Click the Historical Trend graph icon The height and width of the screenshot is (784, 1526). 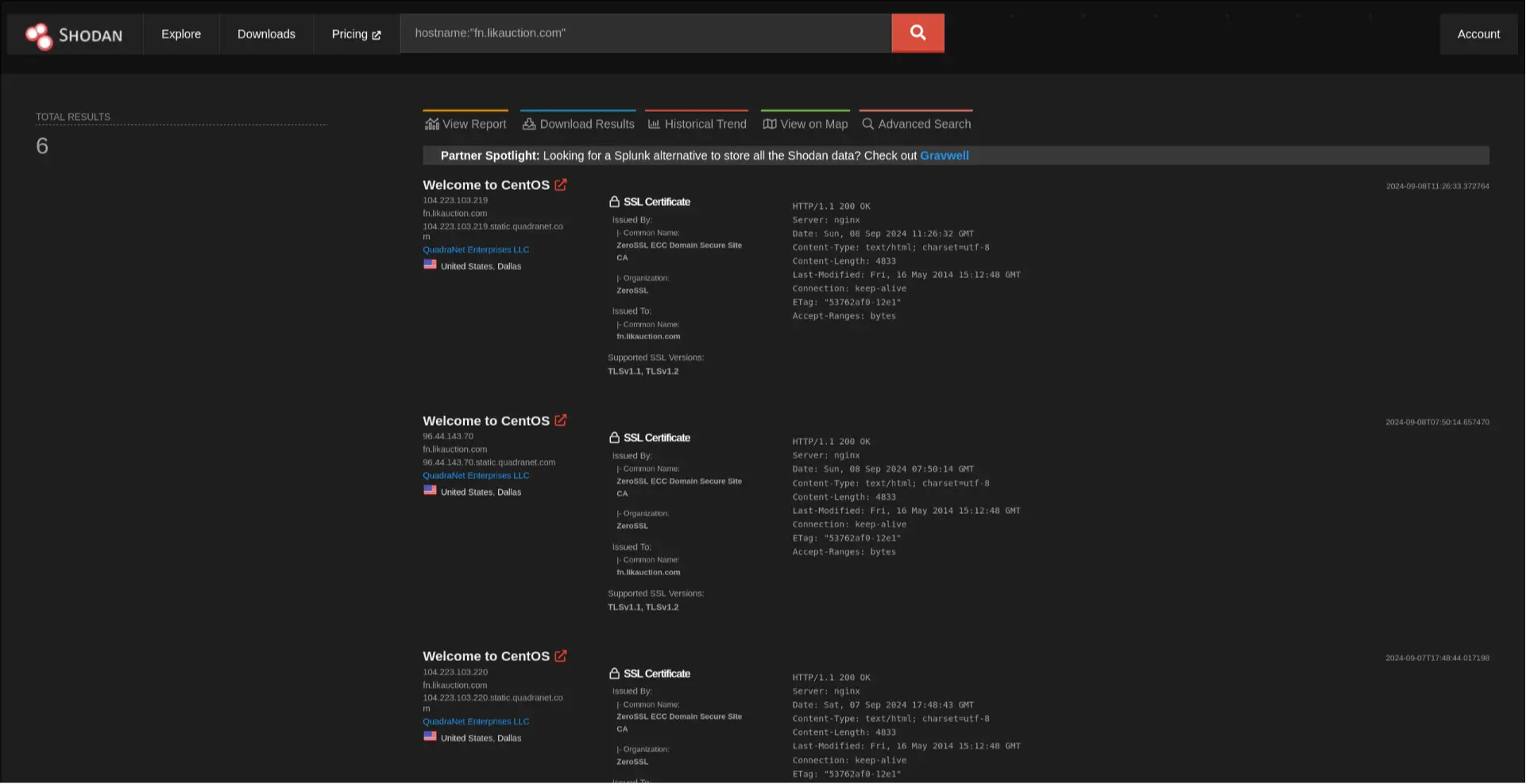pyautogui.click(x=654, y=124)
